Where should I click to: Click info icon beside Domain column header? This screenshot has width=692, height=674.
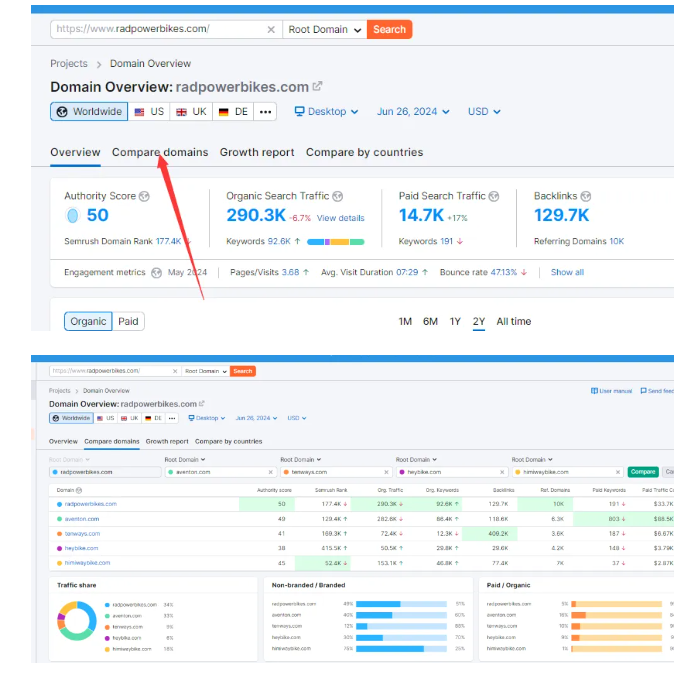coord(79,490)
